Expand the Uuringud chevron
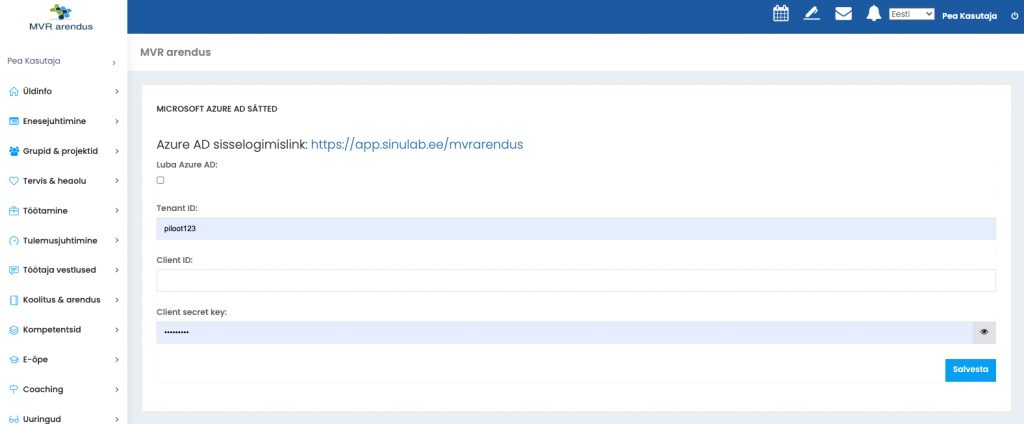The height and width of the screenshot is (424, 1024). (x=117, y=419)
